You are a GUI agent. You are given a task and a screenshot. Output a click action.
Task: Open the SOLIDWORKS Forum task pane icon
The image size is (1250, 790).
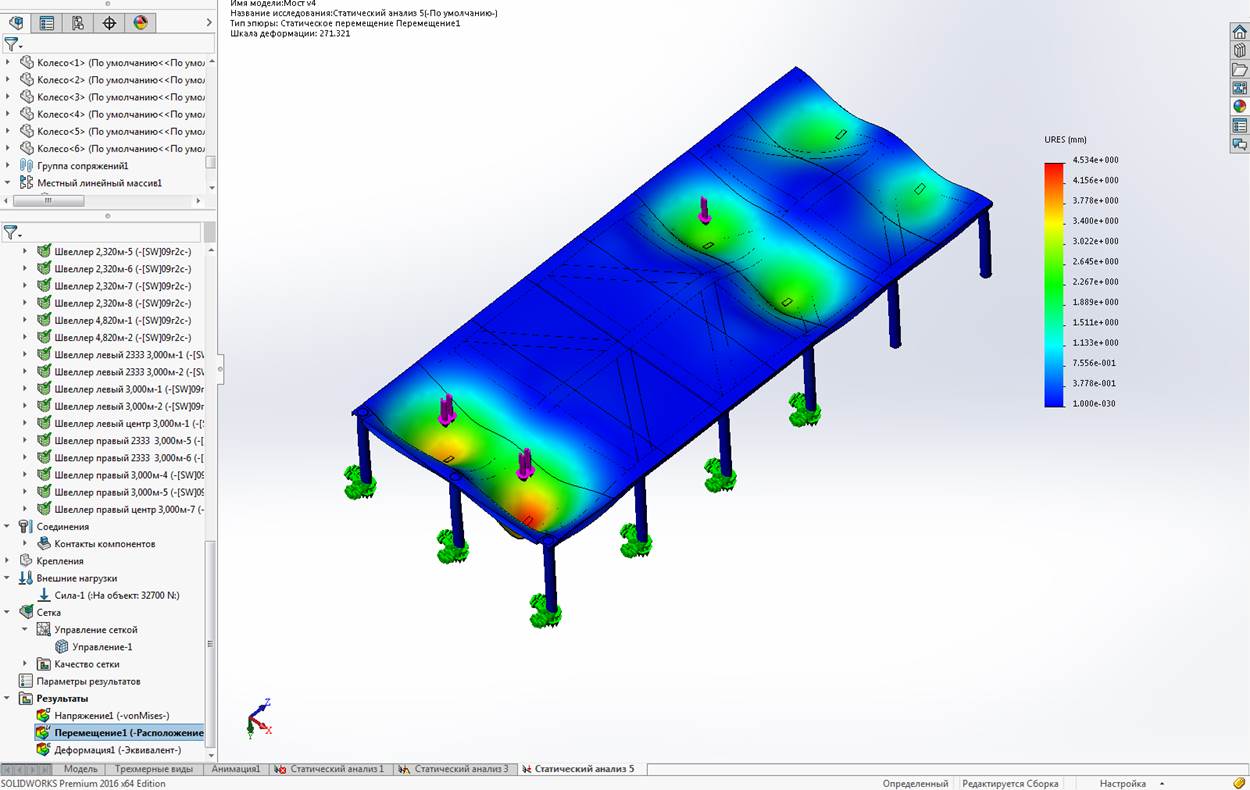tap(1239, 144)
